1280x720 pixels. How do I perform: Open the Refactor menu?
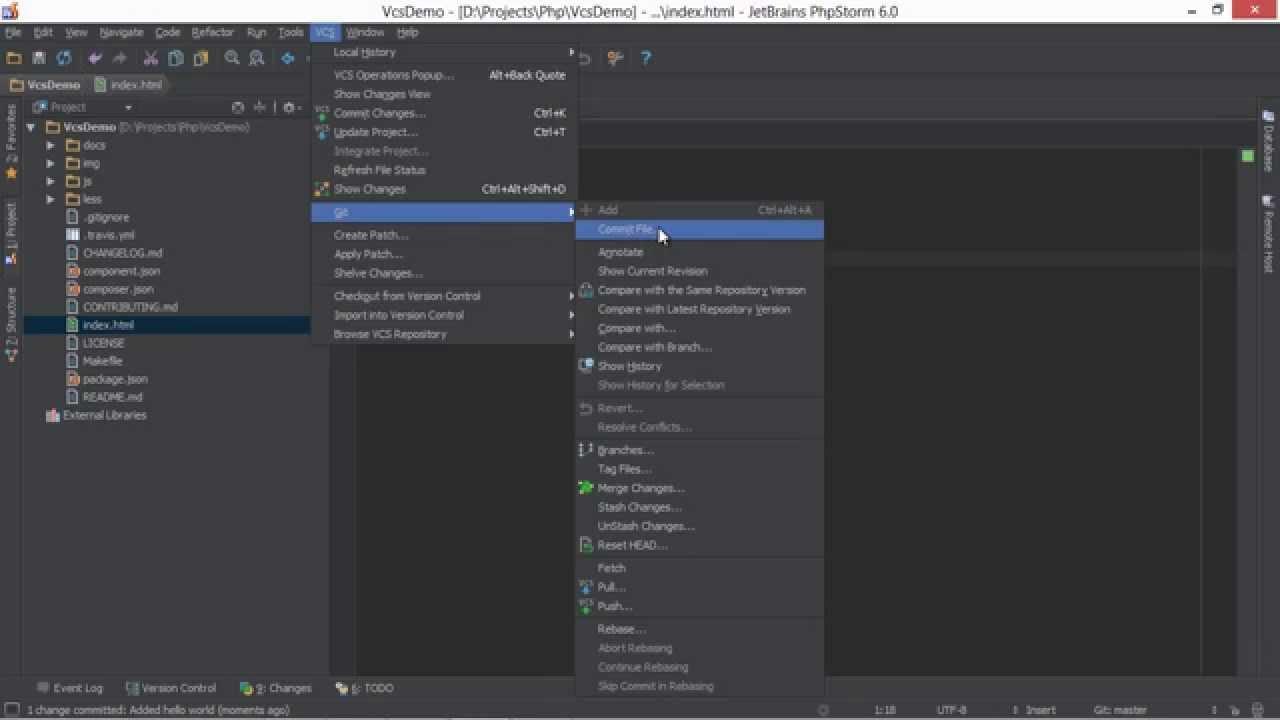click(x=212, y=32)
